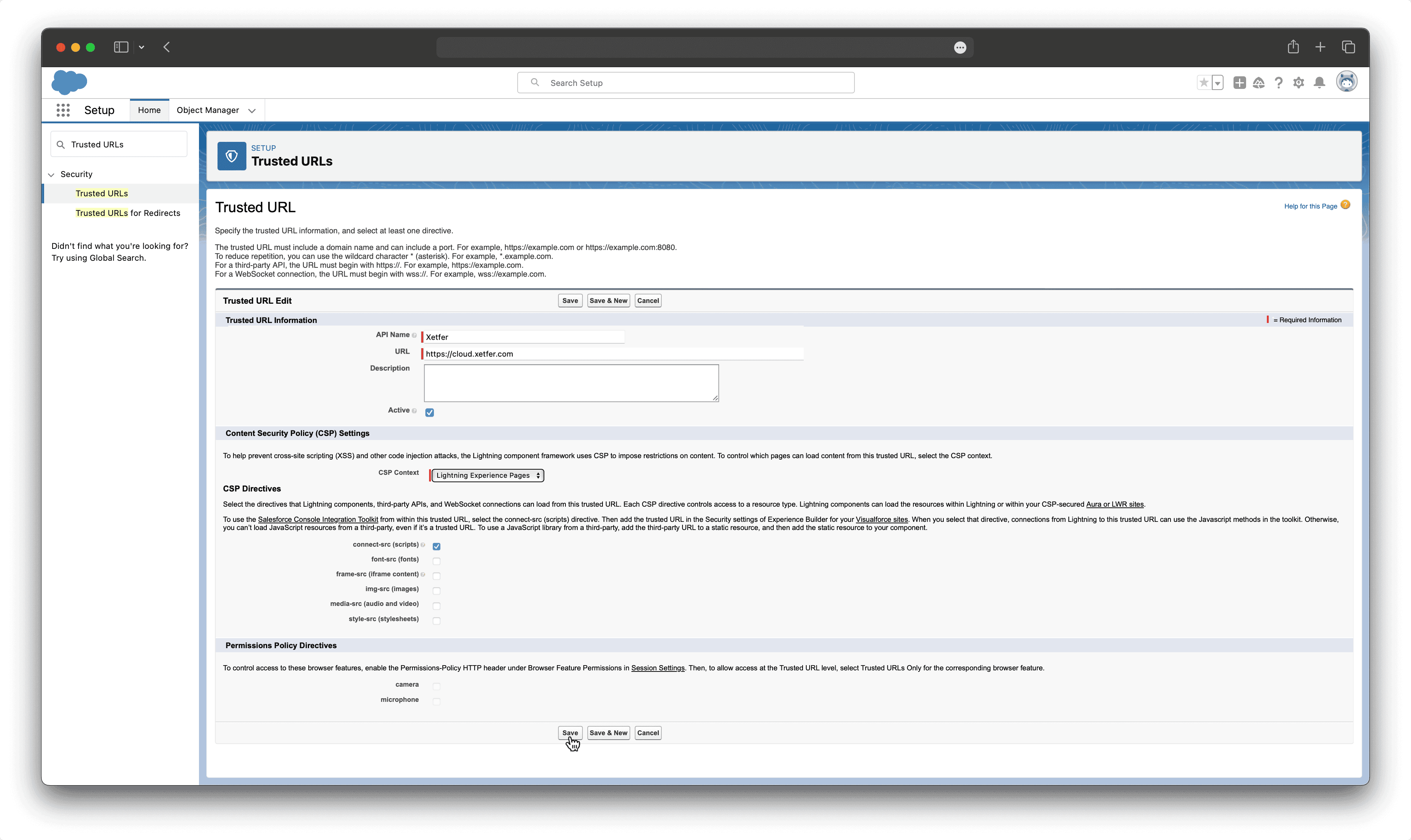Screen dimensions: 1411x840
Task: Click the search icon in Search Setup
Action: (x=535, y=83)
